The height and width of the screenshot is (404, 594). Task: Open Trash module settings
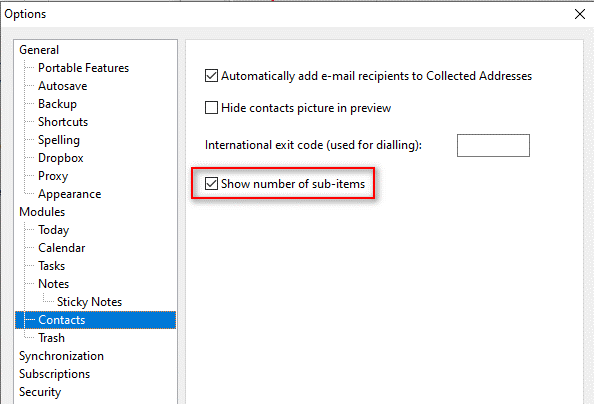(x=51, y=338)
